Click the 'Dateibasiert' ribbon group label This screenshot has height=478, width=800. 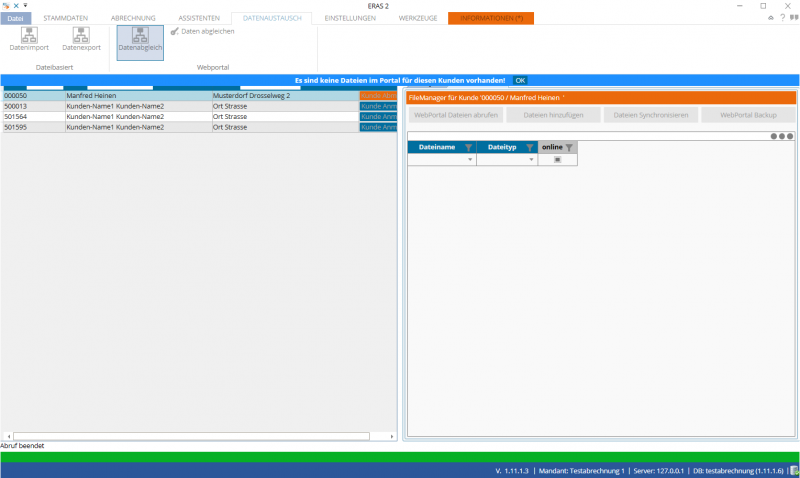55,67
